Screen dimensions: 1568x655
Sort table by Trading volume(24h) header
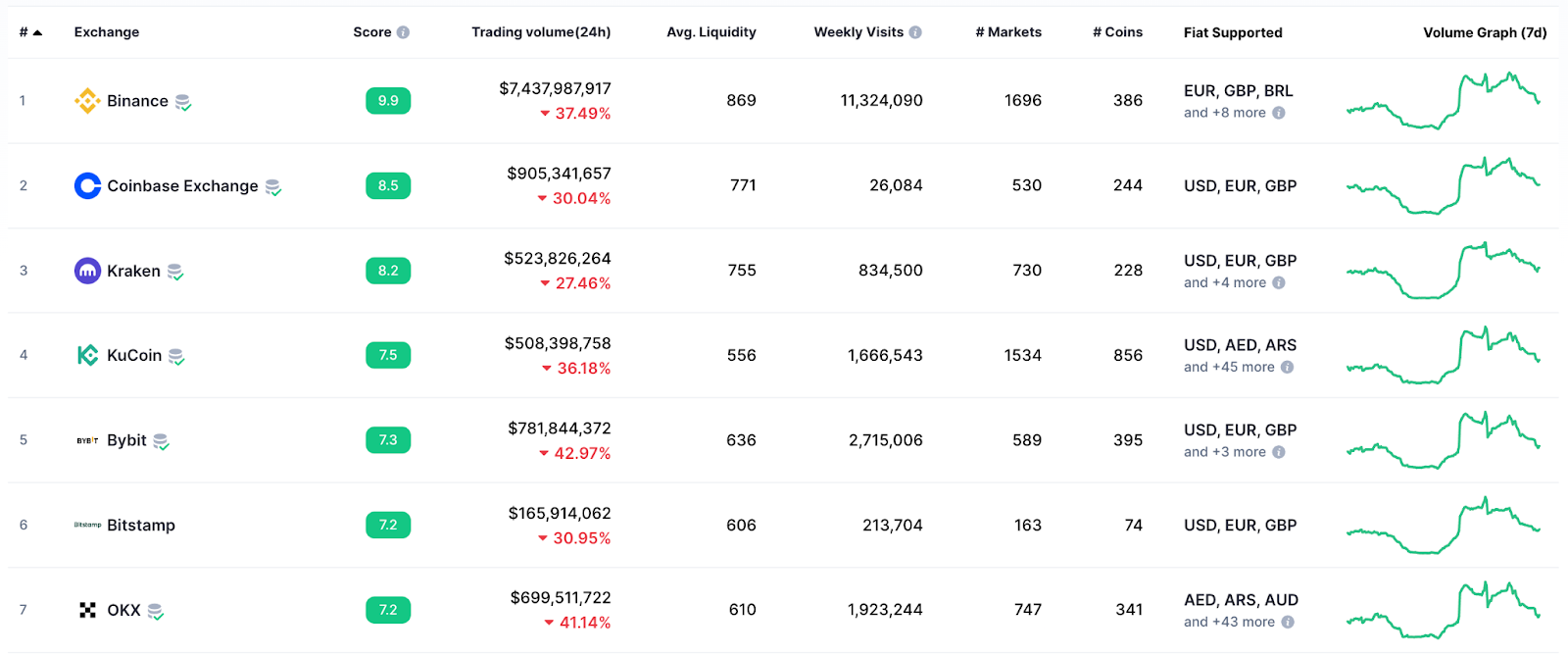540,32
